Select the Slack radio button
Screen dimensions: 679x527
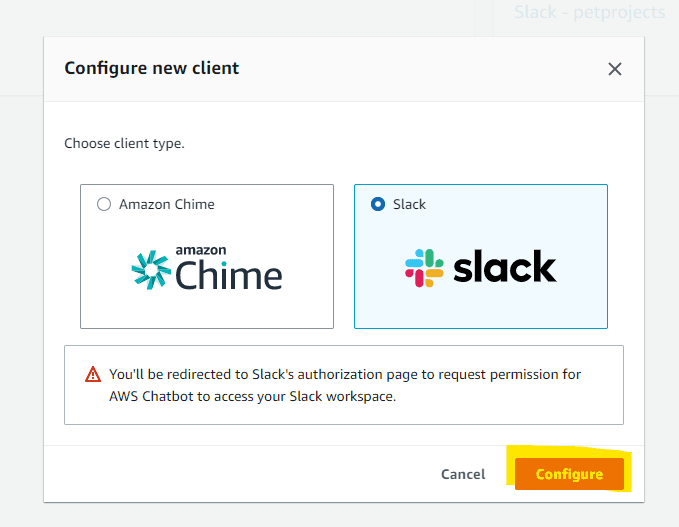[x=377, y=204]
